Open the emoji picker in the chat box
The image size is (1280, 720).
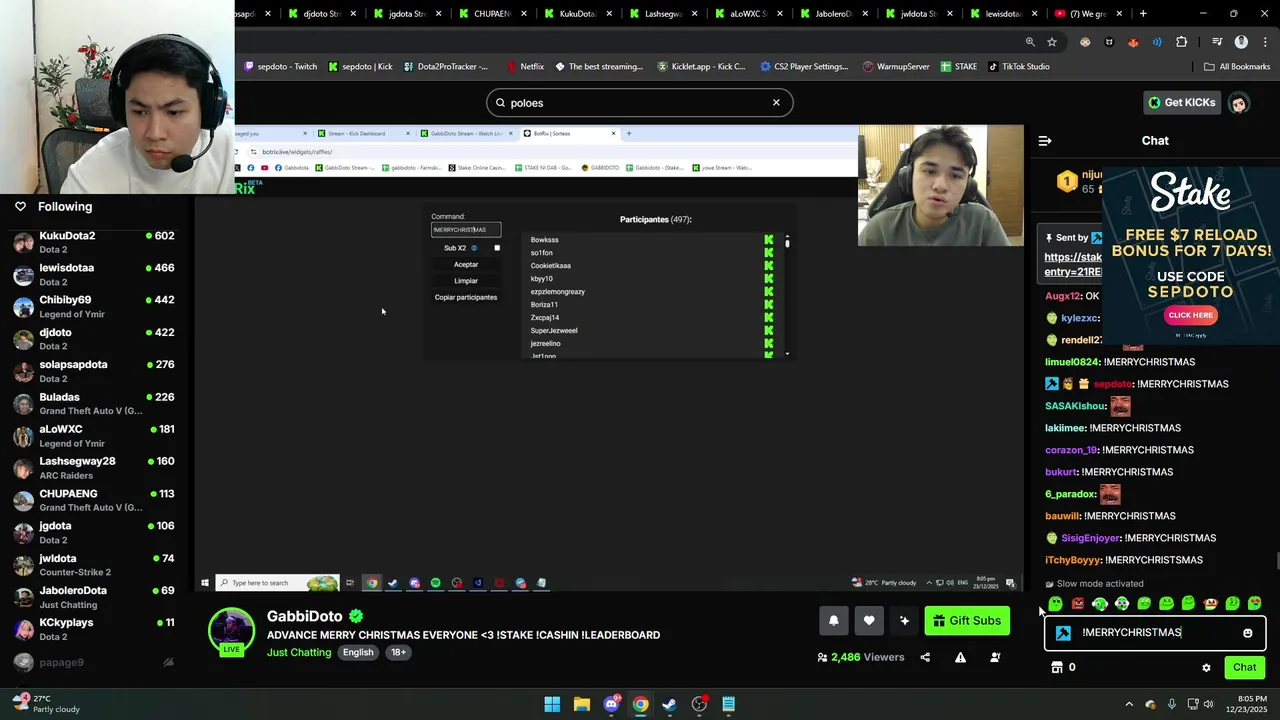tap(1247, 633)
